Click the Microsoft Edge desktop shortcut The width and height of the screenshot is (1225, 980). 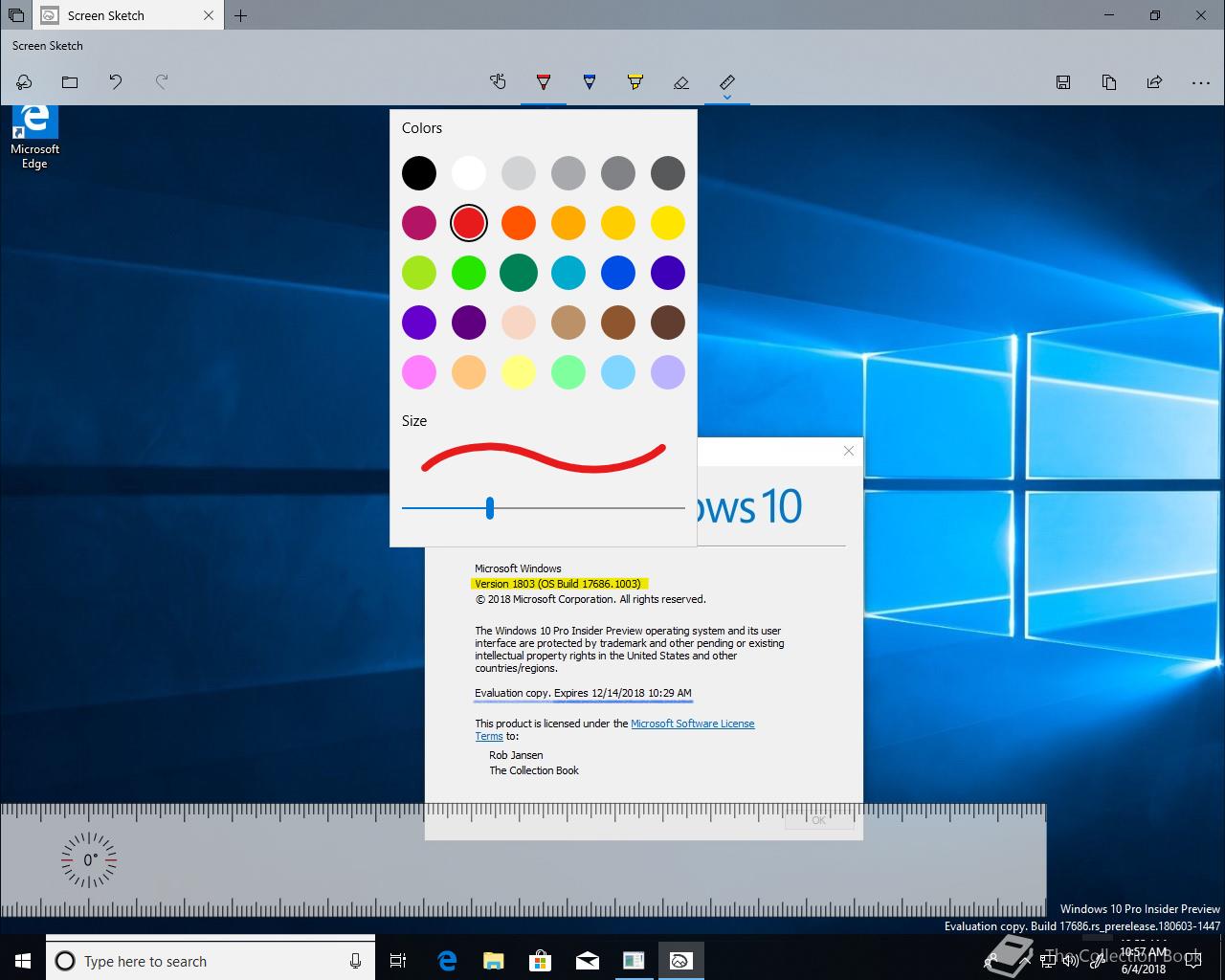[34, 137]
